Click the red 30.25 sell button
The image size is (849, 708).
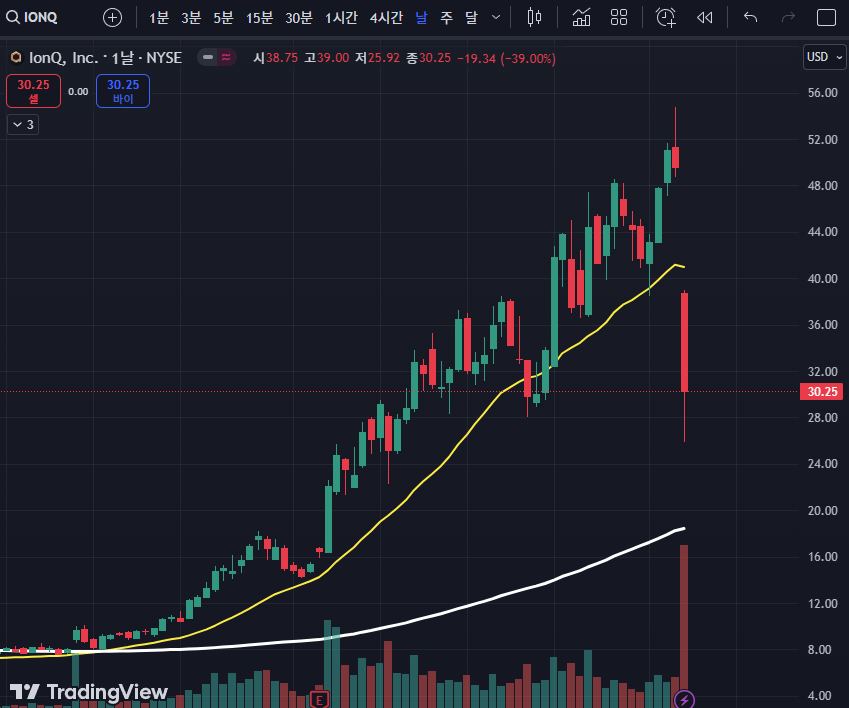[34, 91]
